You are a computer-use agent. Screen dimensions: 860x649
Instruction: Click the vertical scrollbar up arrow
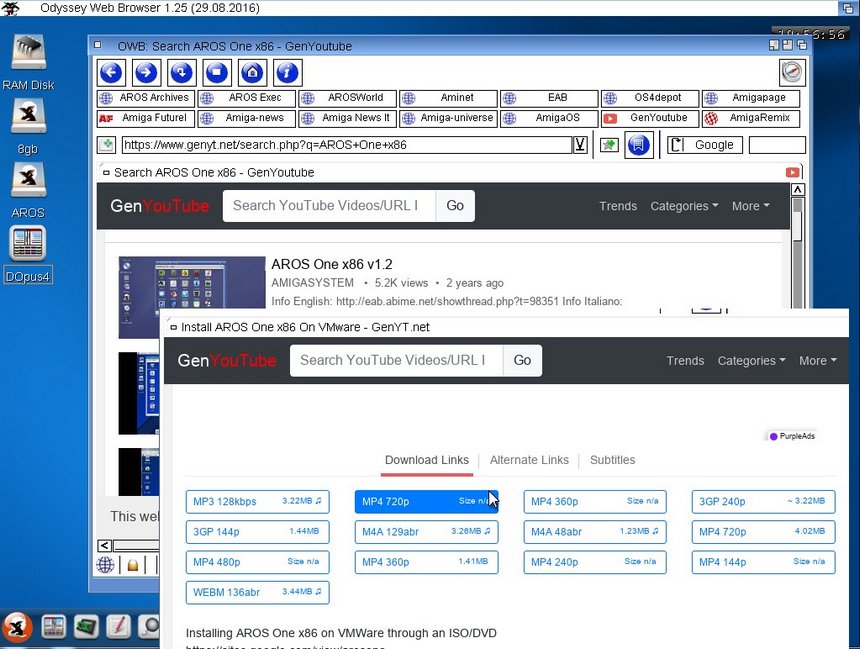tap(797, 189)
